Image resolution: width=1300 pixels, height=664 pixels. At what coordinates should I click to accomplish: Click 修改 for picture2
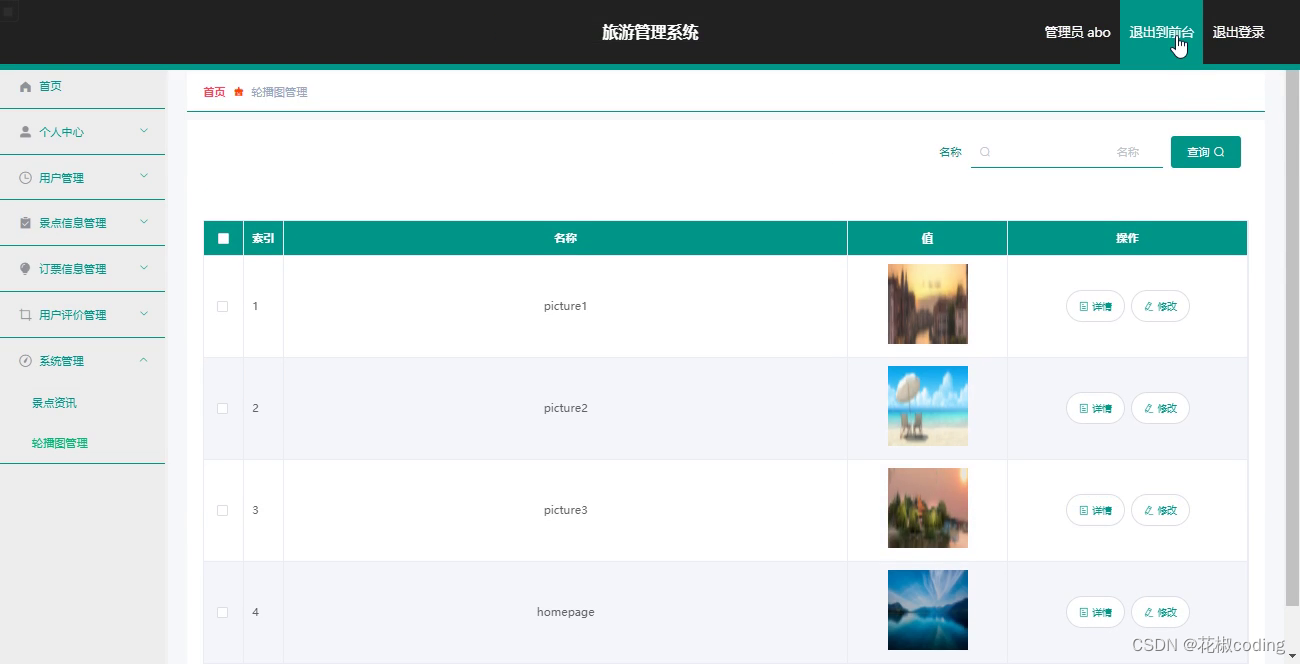(1160, 408)
